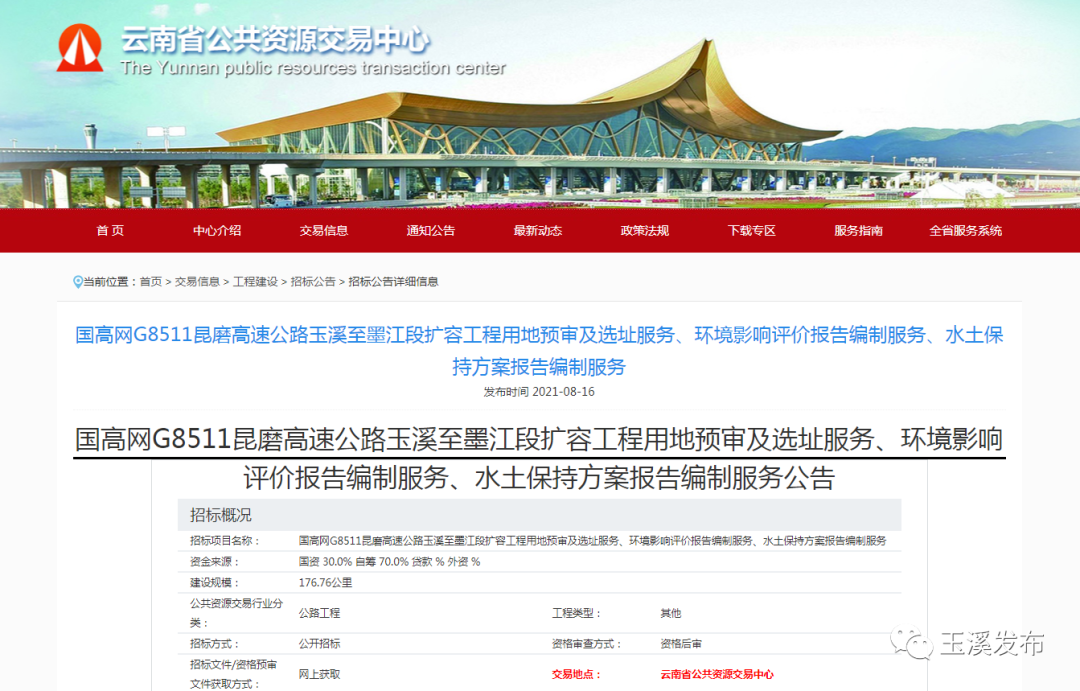Go to 交易信息 in the breadcrumb
Image resolution: width=1080 pixels, height=691 pixels.
(197, 281)
